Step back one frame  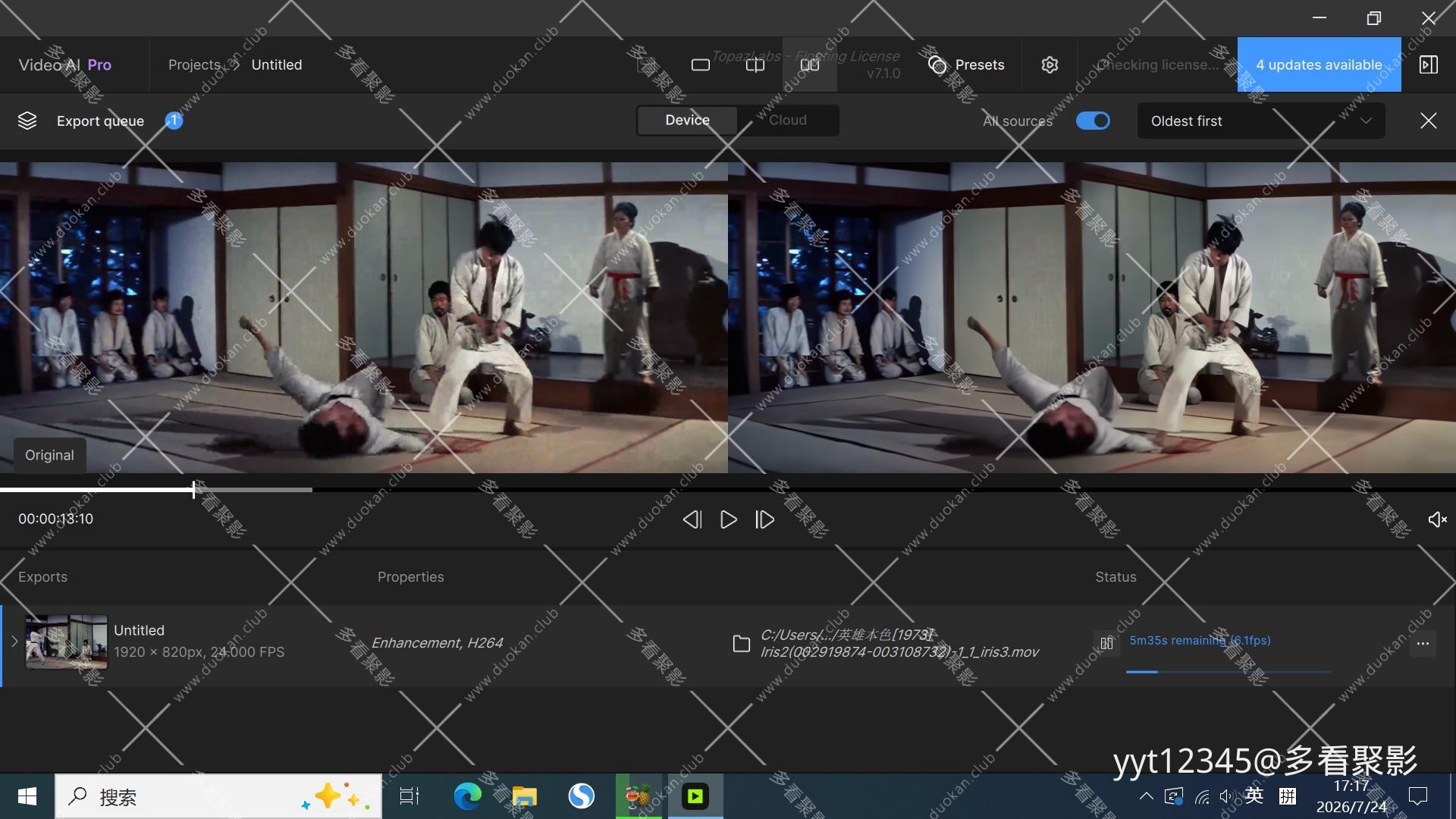coord(692,519)
